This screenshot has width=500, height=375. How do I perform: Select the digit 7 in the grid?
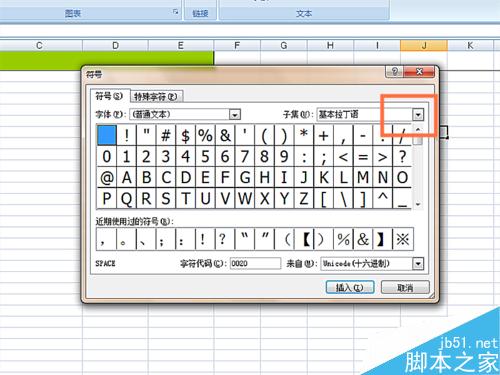pyautogui.click(x=245, y=157)
